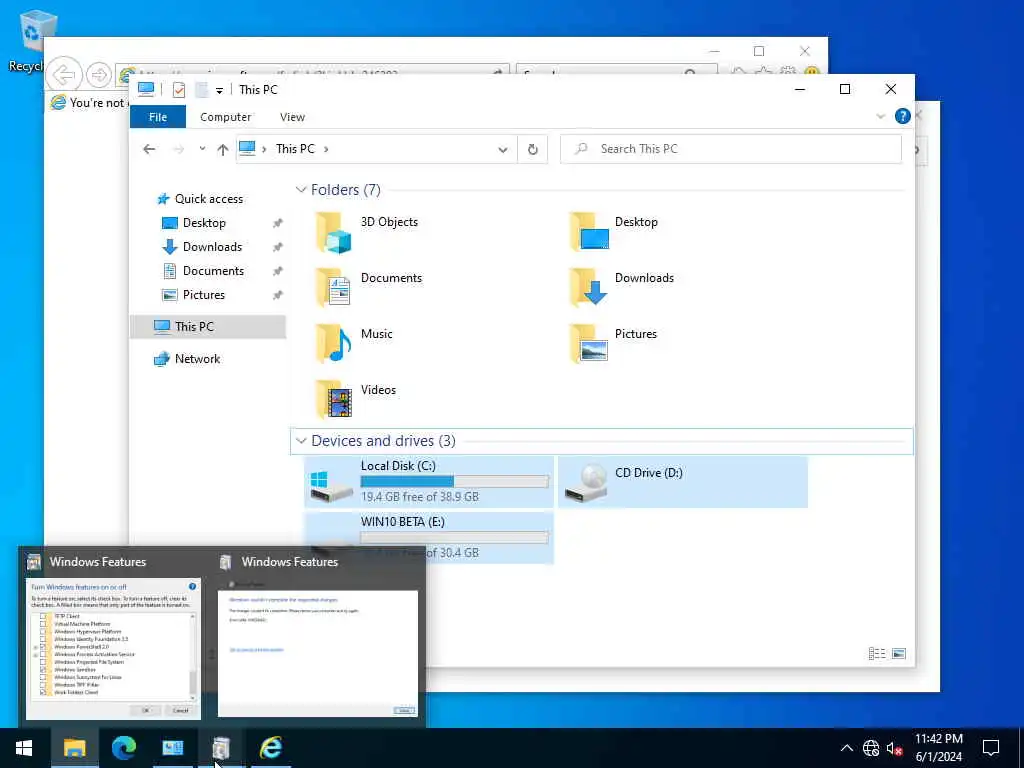Click the chevron after This PC in address bar

point(326,149)
